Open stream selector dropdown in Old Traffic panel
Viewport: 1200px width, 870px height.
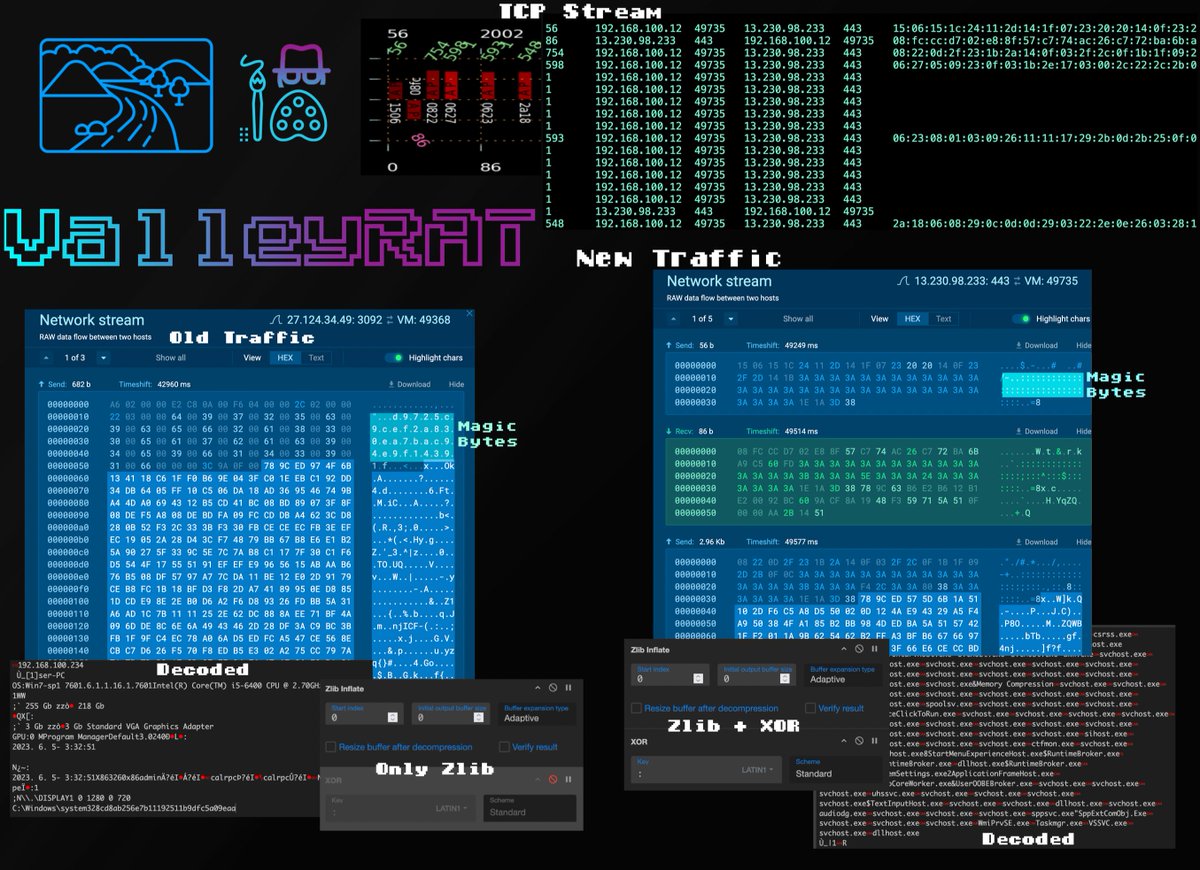pos(104,357)
